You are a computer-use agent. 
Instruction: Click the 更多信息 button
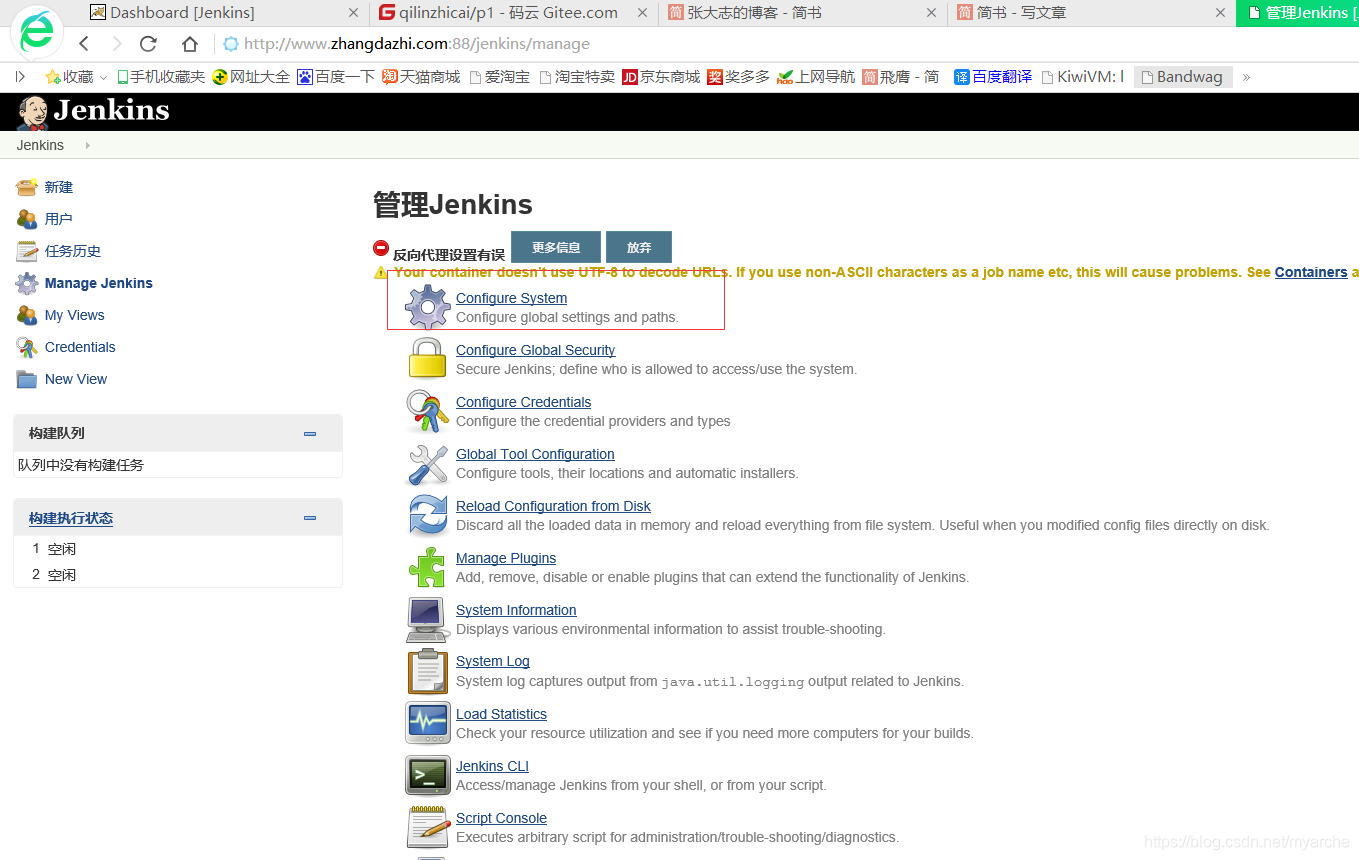pos(556,247)
